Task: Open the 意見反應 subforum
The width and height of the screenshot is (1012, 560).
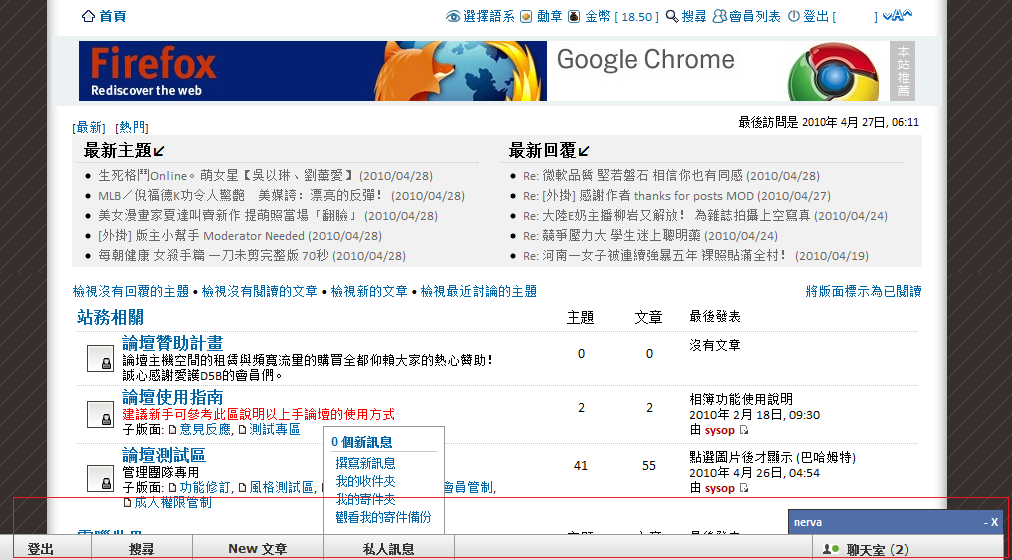Action: 205,429
